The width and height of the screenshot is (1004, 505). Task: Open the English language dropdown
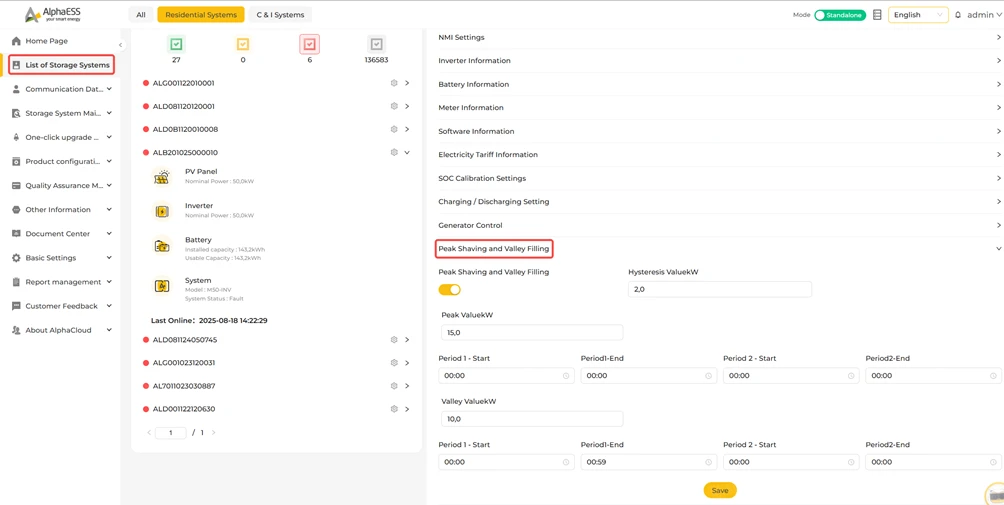pyautogui.click(x=918, y=15)
